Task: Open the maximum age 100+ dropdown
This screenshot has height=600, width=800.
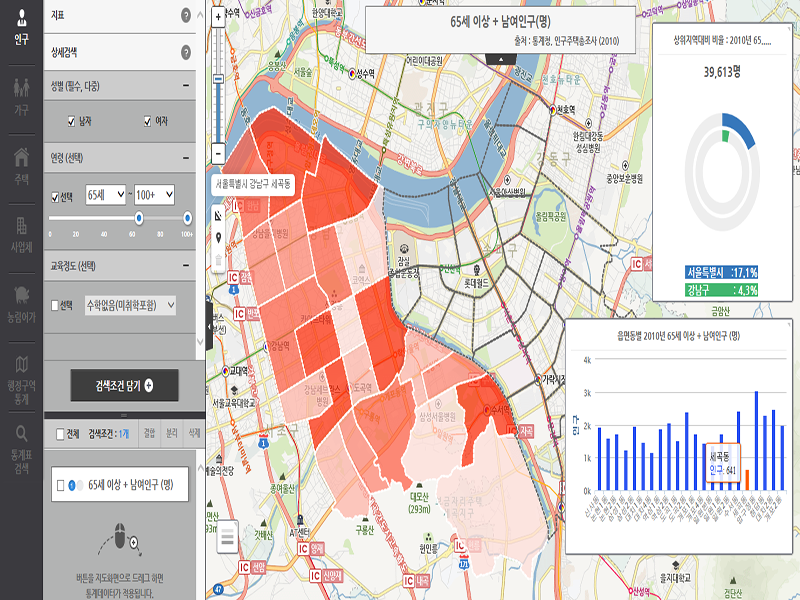Action: [x=154, y=195]
